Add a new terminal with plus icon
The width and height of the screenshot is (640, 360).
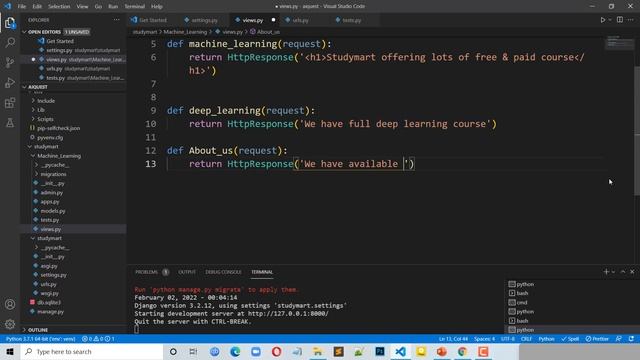click(606, 272)
